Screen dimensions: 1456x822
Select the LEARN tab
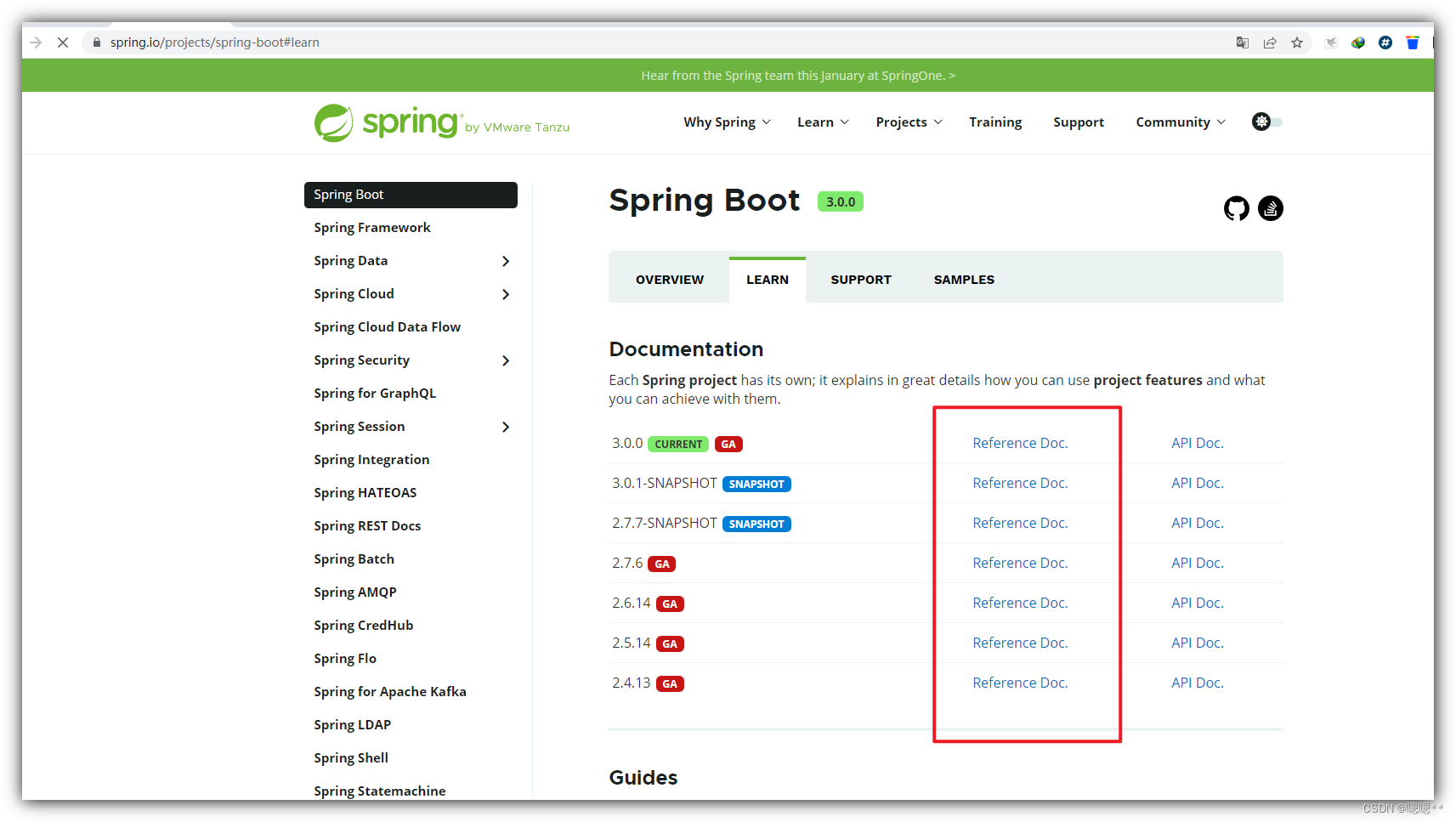click(x=768, y=280)
